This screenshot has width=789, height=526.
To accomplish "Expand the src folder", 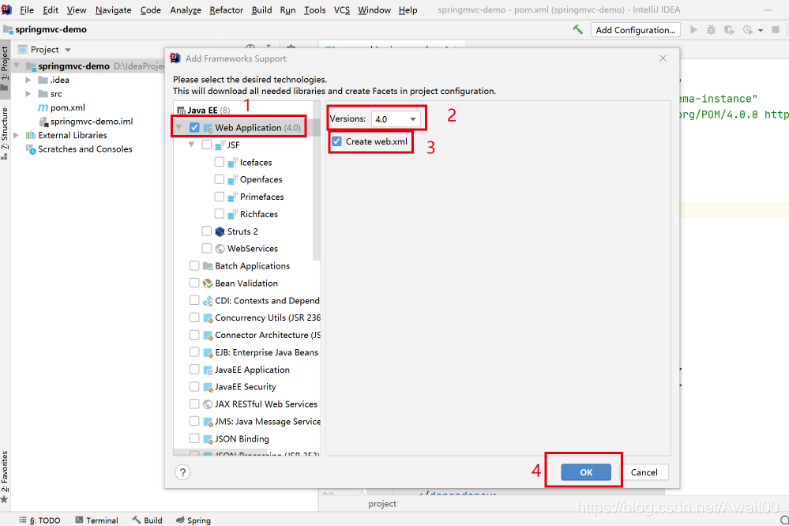I will tap(28, 94).
